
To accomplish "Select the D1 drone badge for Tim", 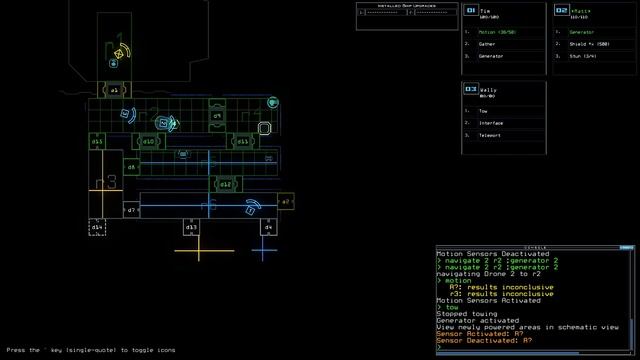I will tap(471, 10).
